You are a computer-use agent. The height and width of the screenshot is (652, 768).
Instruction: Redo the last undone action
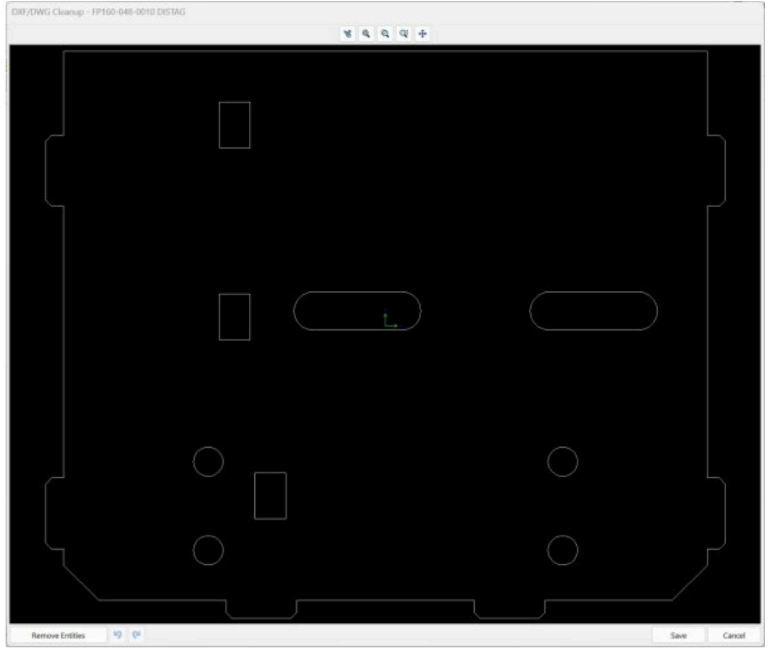coord(136,635)
